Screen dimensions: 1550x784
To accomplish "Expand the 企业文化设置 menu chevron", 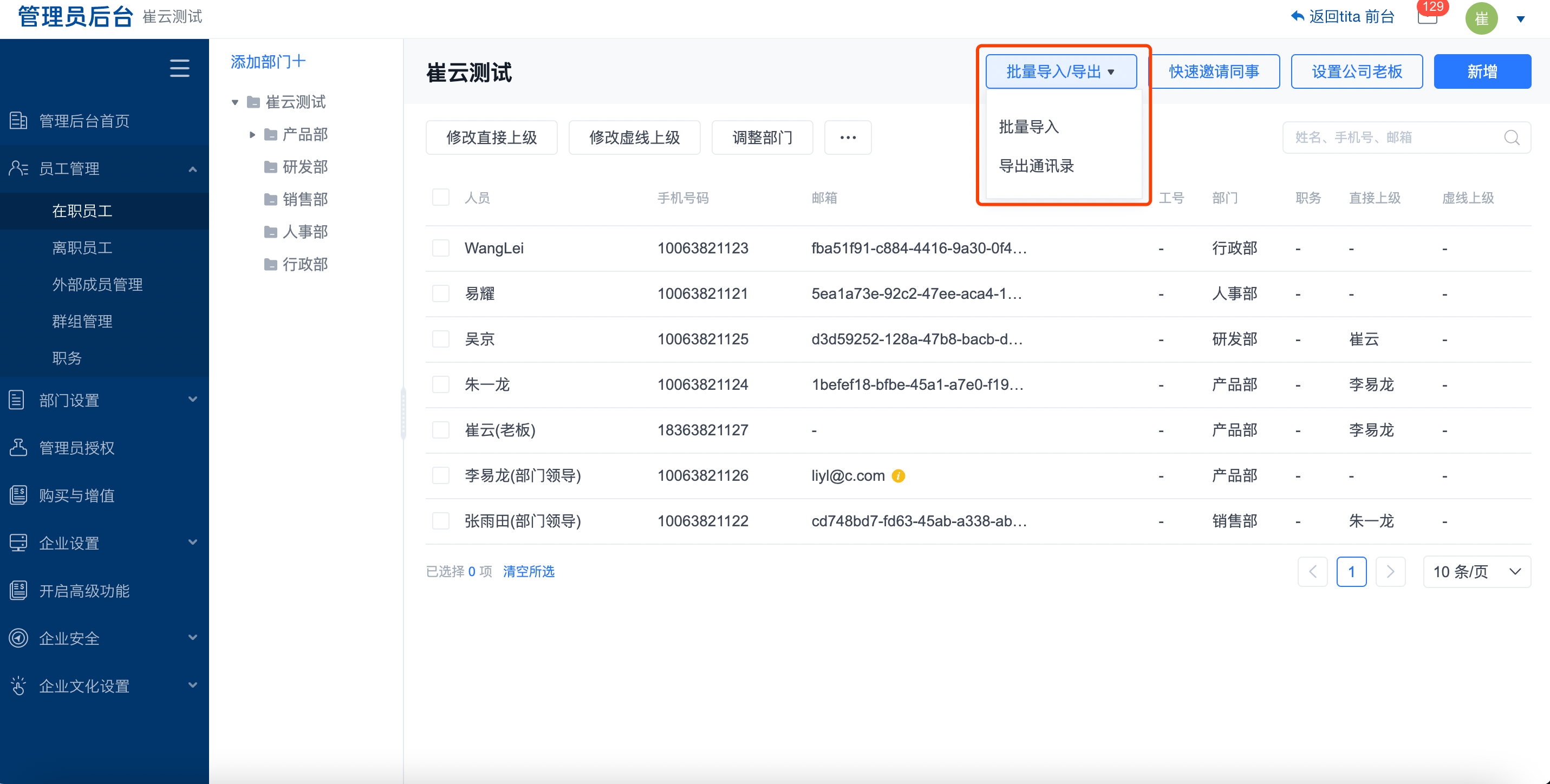I will [x=193, y=685].
